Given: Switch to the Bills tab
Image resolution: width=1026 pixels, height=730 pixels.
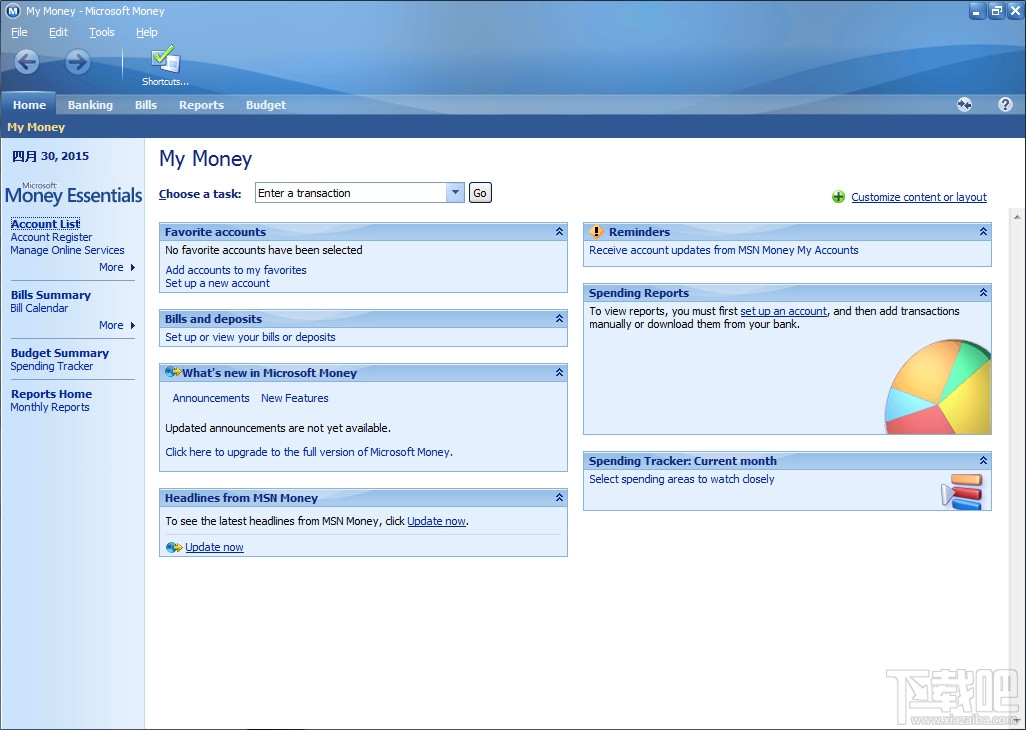Looking at the screenshot, I should pyautogui.click(x=146, y=105).
